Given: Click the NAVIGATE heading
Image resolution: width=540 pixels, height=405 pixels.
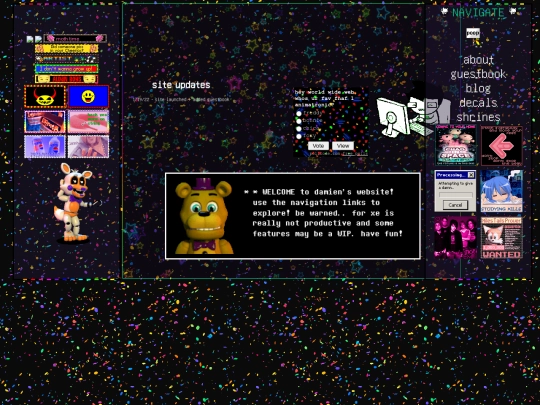Looking at the screenshot, I should 478,13.
